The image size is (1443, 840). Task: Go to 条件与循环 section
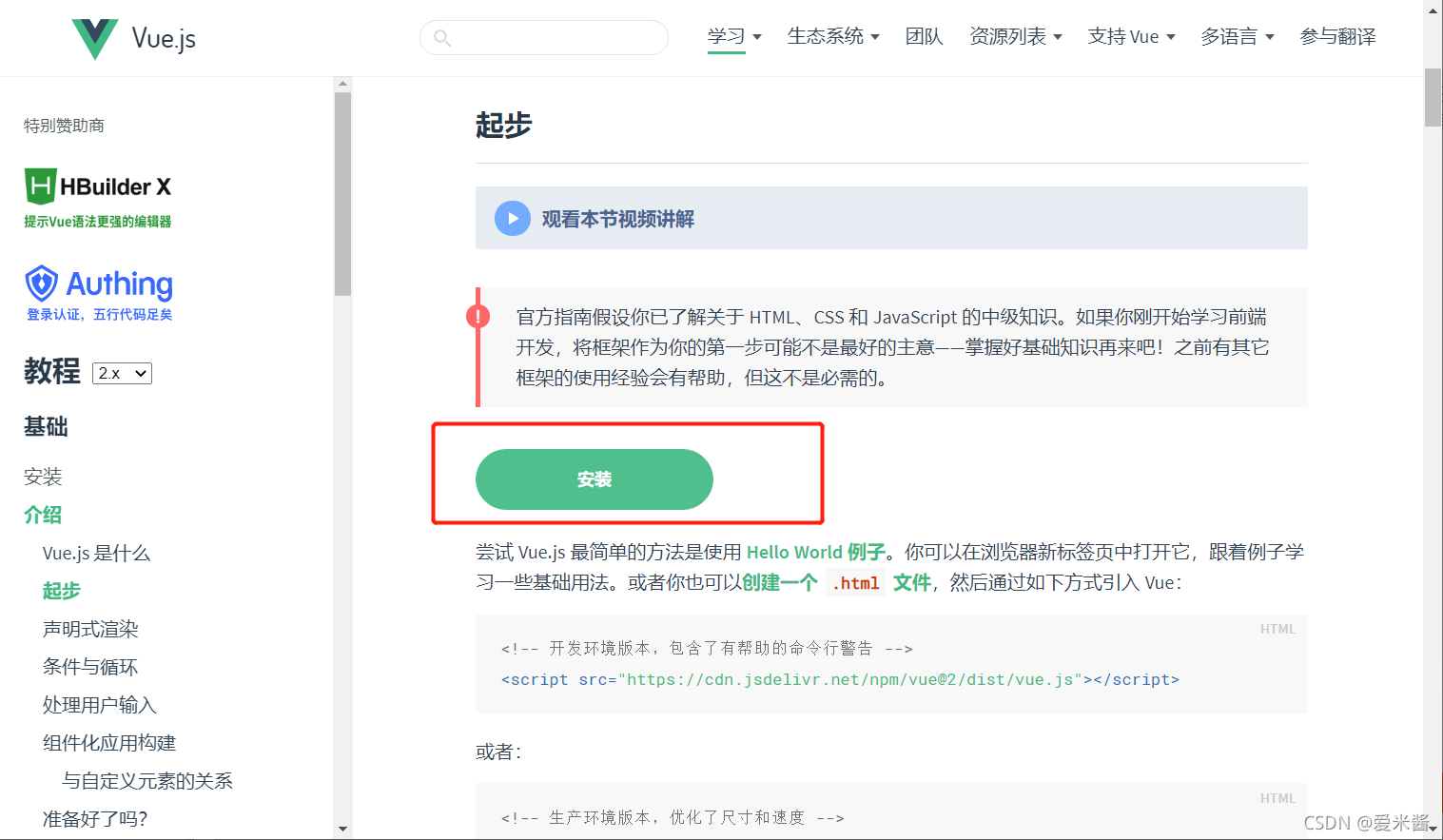coord(90,667)
